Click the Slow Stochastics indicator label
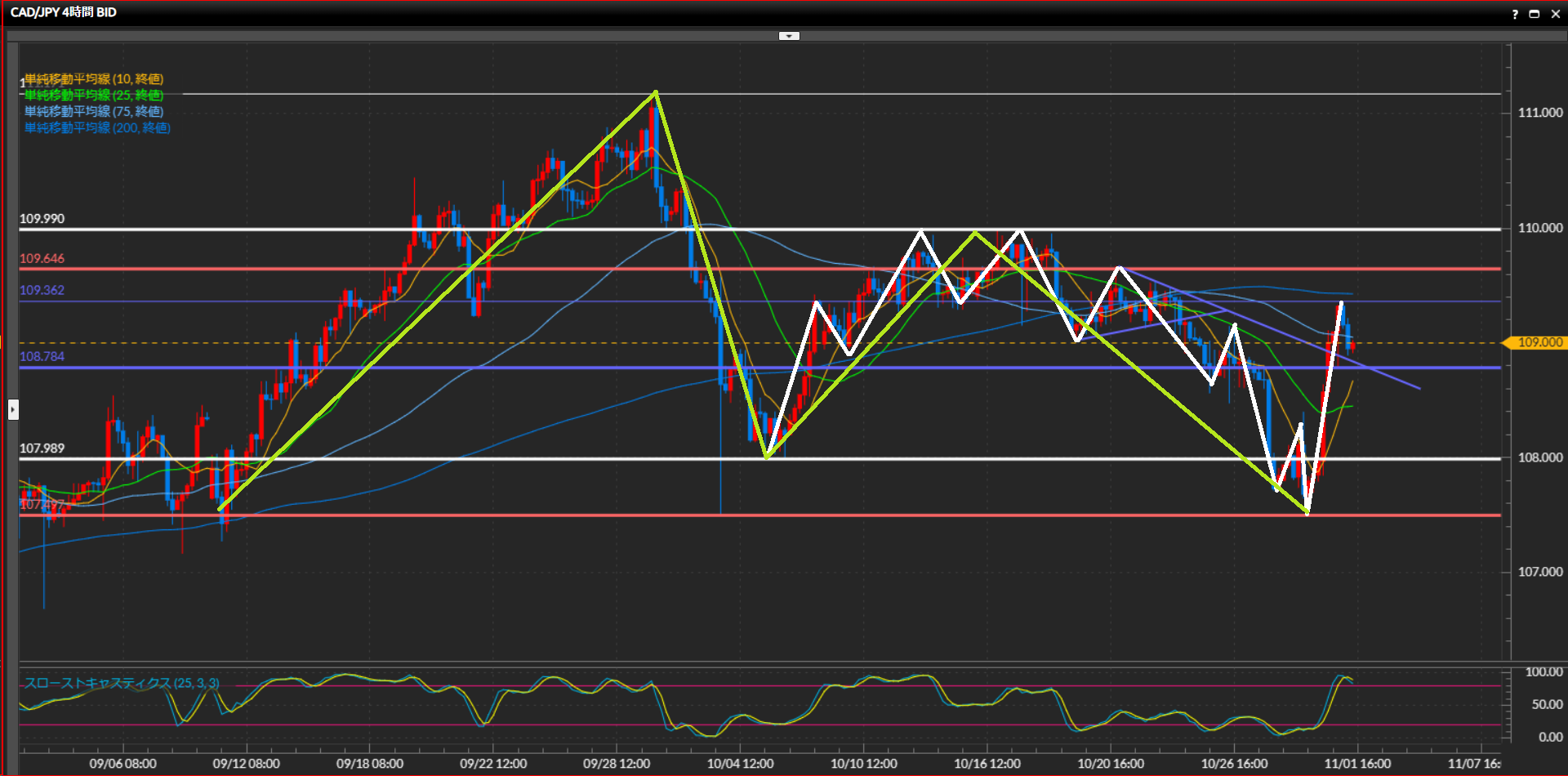This screenshot has width=1568, height=776. 122,683
